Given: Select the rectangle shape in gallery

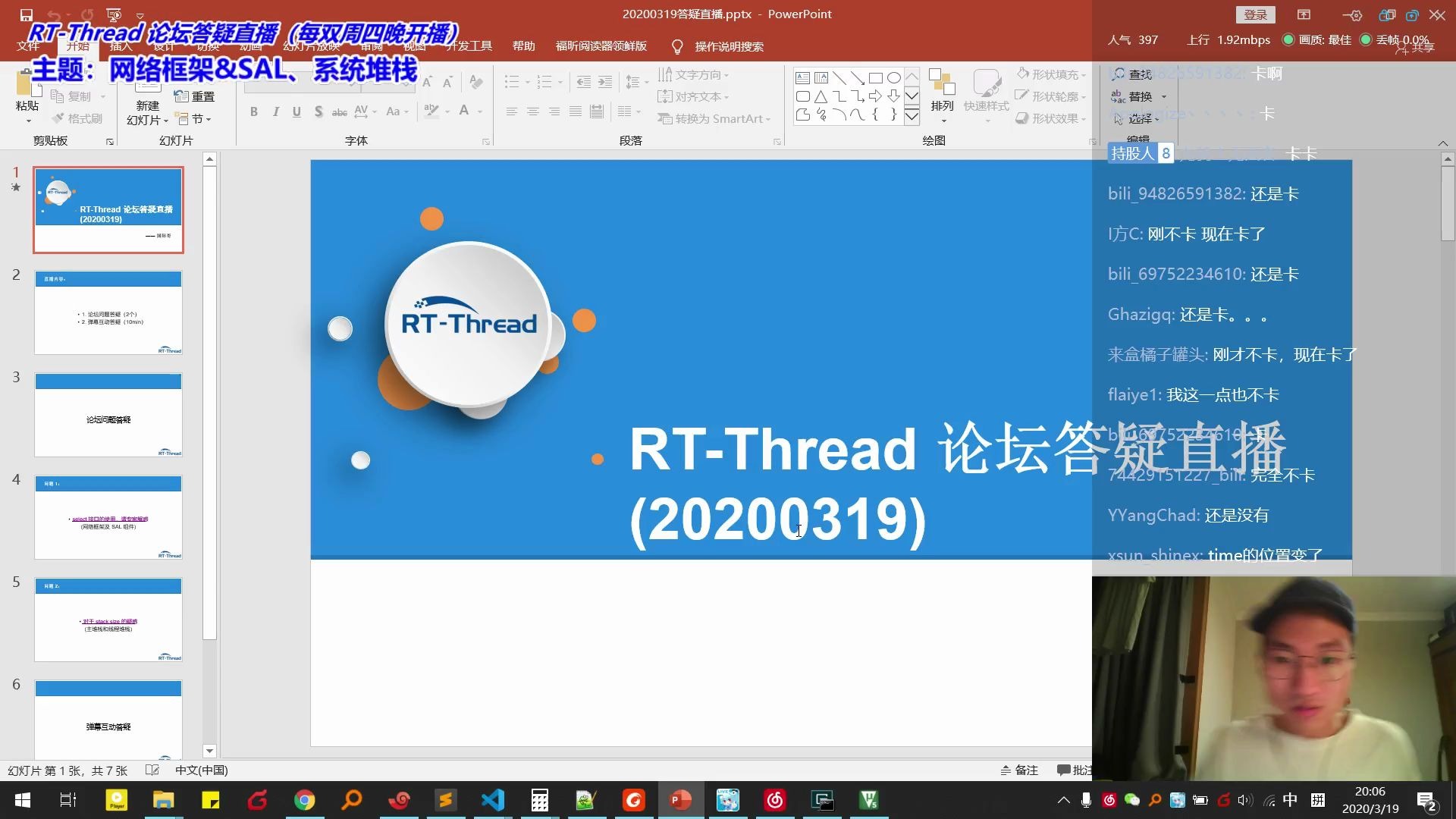Looking at the screenshot, I should [875, 78].
